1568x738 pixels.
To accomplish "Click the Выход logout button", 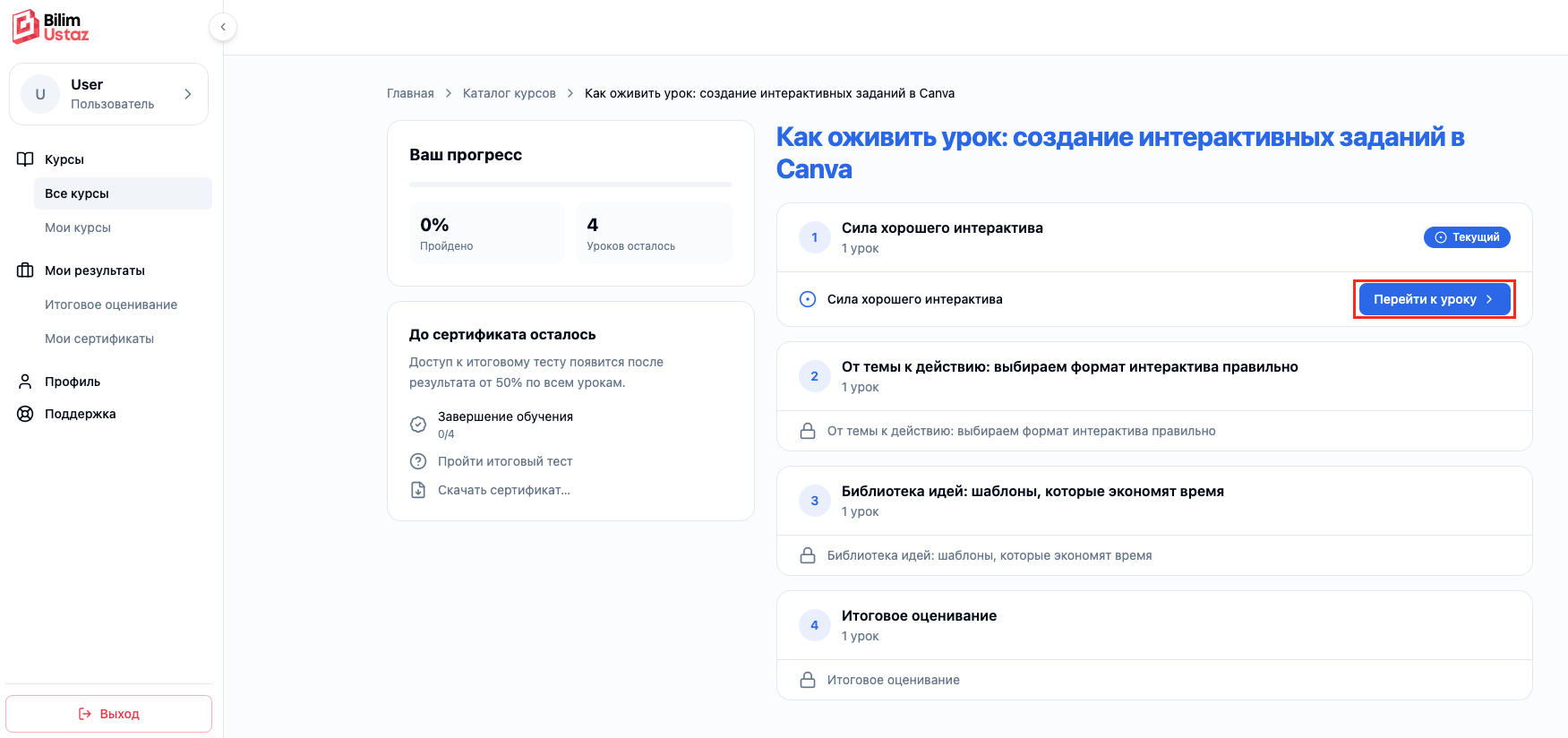I will pos(108,714).
